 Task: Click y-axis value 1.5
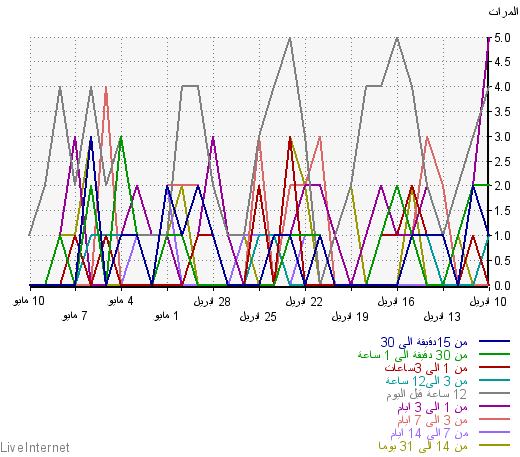502,211
